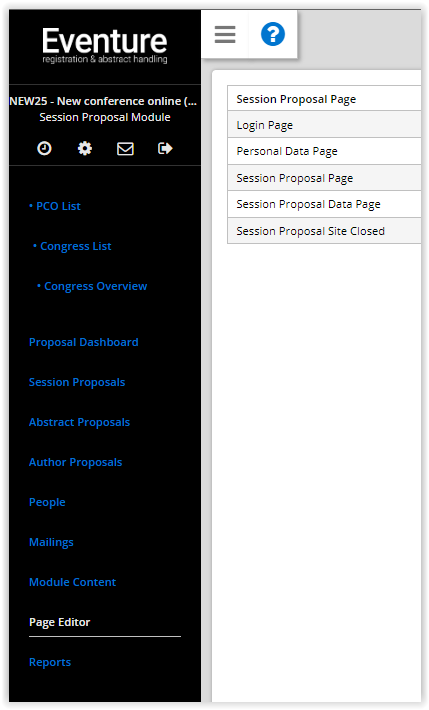Open the blue question mark help icon
Screen dimensions: 429x710
pyautogui.click(x=273, y=34)
